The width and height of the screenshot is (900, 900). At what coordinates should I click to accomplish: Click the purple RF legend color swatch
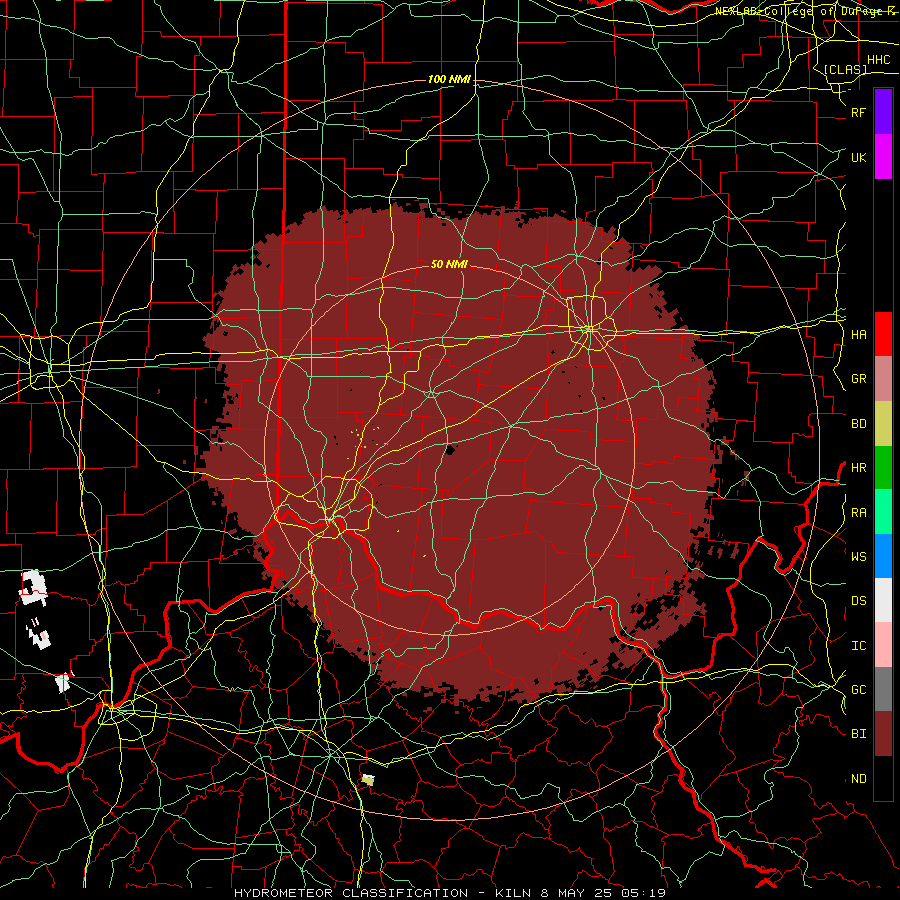click(x=883, y=112)
